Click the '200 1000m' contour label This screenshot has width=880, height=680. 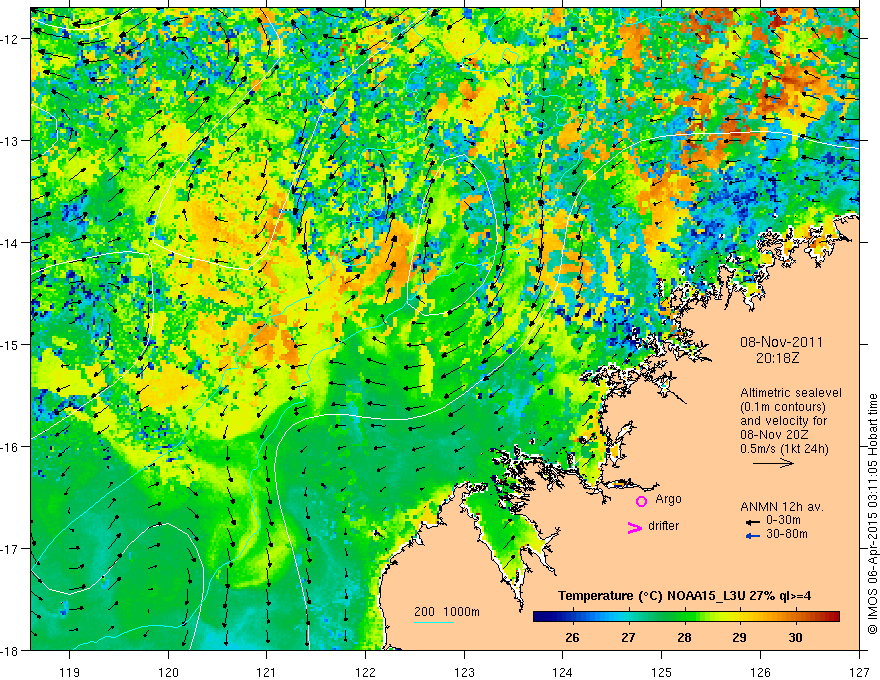pyautogui.click(x=447, y=612)
